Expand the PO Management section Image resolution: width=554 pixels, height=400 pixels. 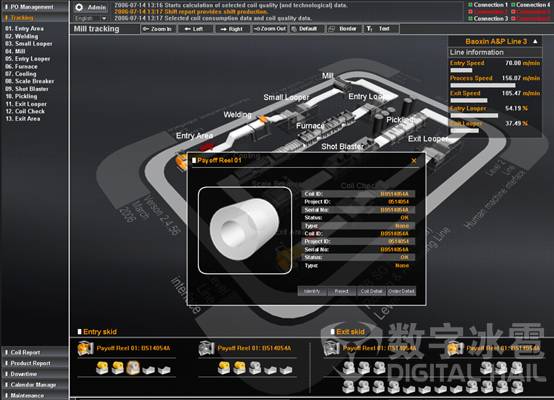point(34,7)
